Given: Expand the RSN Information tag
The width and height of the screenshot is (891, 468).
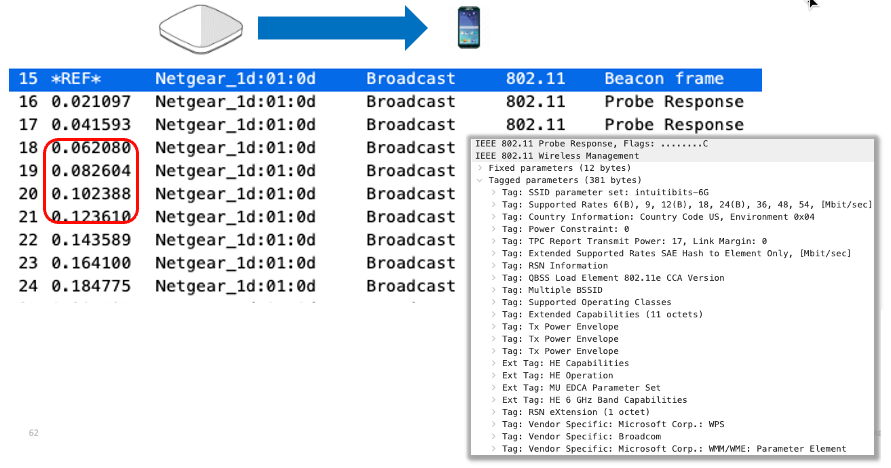Looking at the screenshot, I should click(x=494, y=266).
